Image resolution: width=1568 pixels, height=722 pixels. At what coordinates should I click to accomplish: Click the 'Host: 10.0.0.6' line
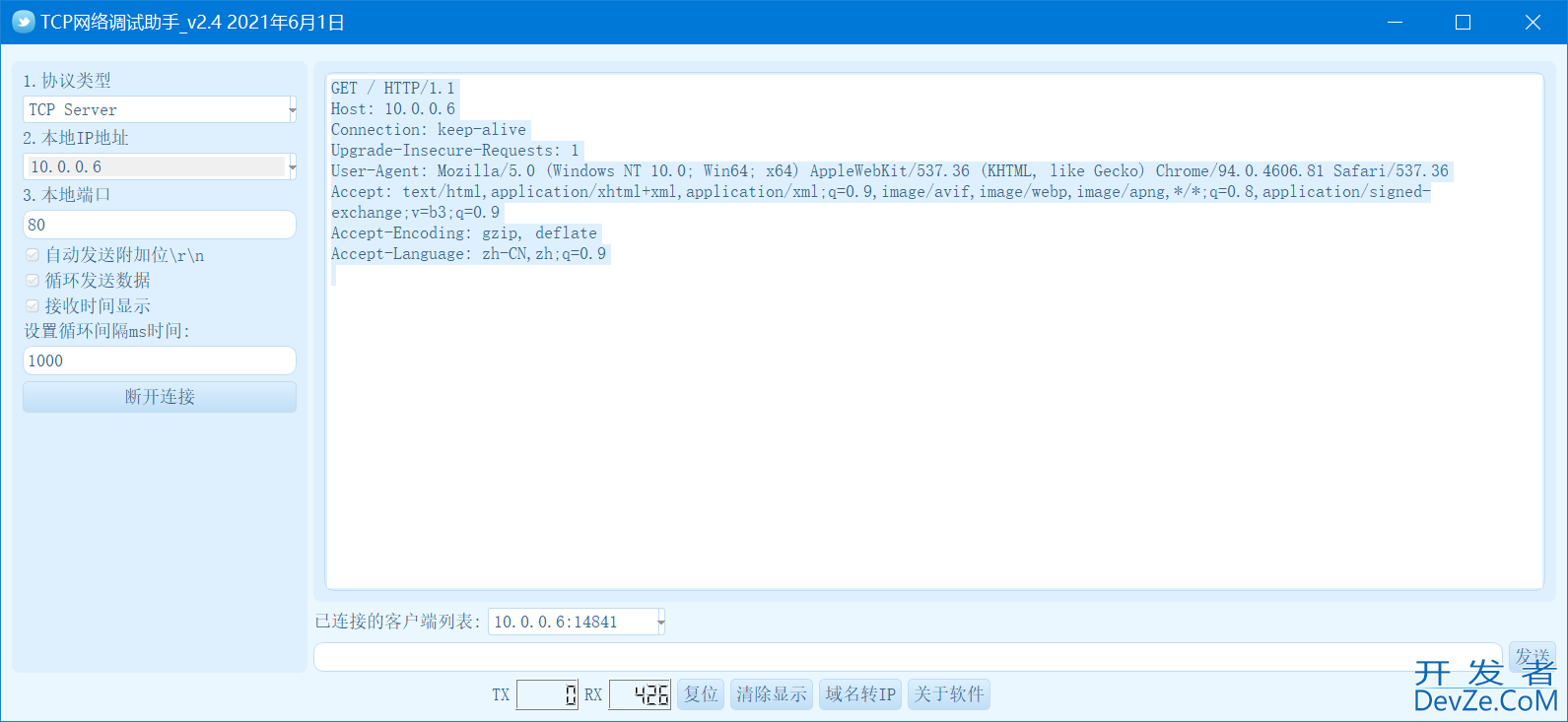click(393, 108)
